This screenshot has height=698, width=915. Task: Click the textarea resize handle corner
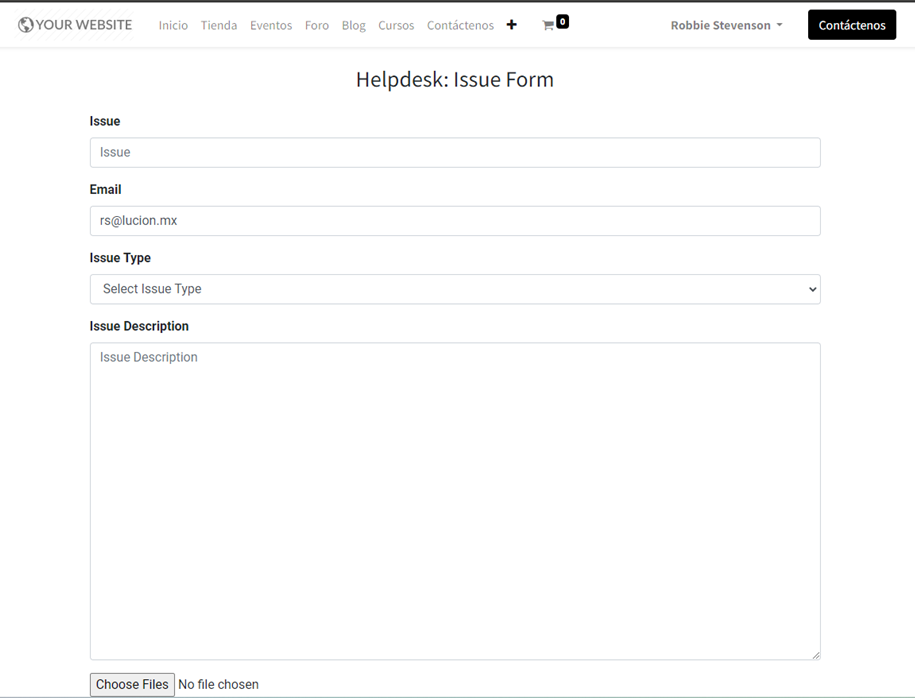(815, 654)
